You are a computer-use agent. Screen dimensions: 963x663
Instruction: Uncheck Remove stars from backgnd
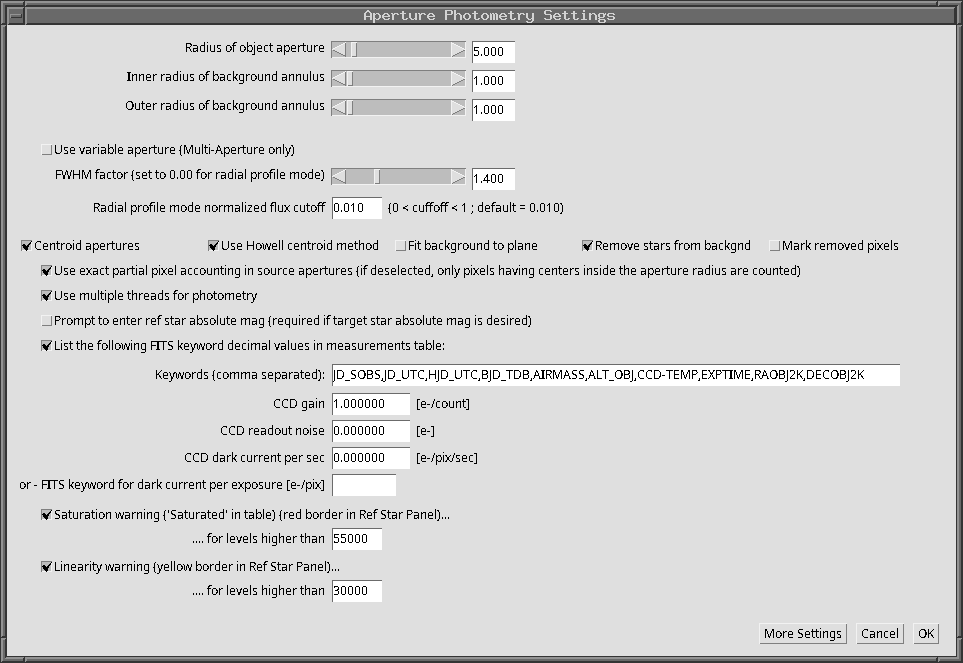pyautogui.click(x=588, y=246)
